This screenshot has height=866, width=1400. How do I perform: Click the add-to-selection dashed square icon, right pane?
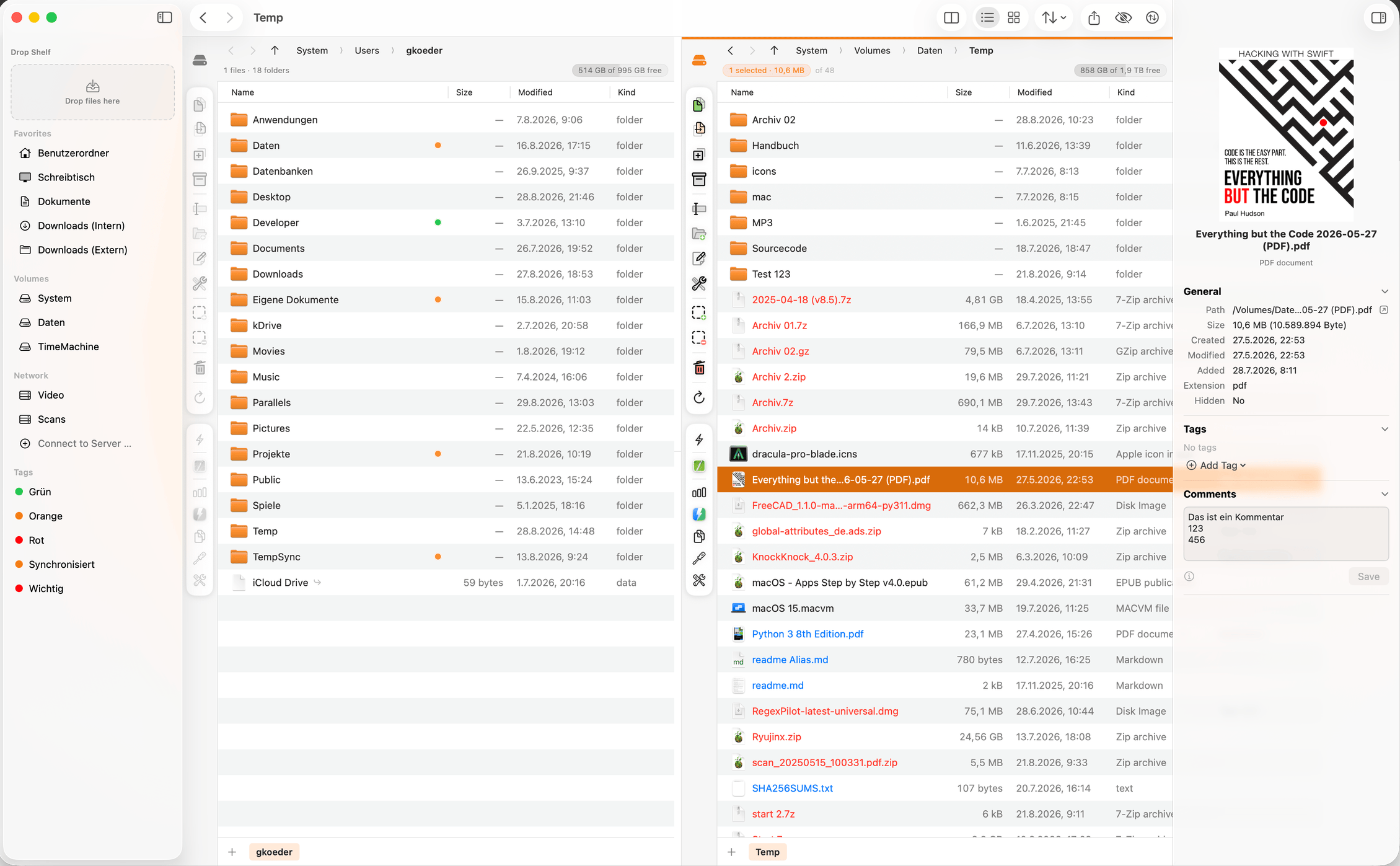point(699,313)
